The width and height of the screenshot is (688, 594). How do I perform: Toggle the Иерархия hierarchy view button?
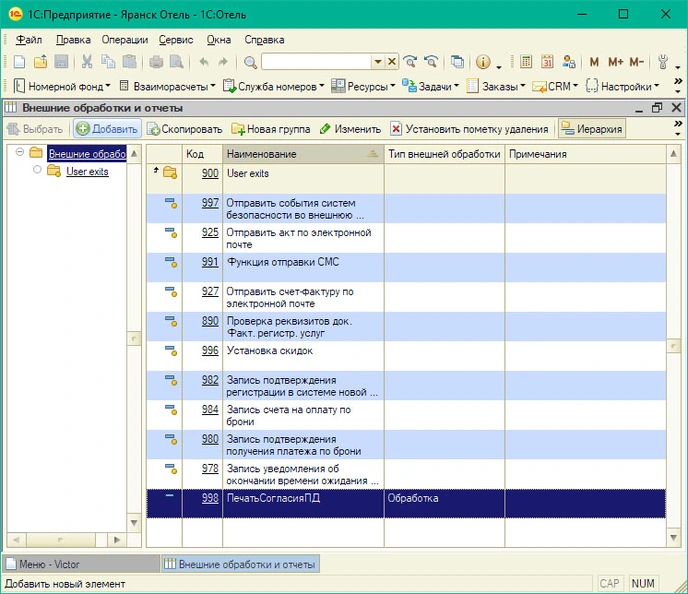pyautogui.click(x=592, y=129)
